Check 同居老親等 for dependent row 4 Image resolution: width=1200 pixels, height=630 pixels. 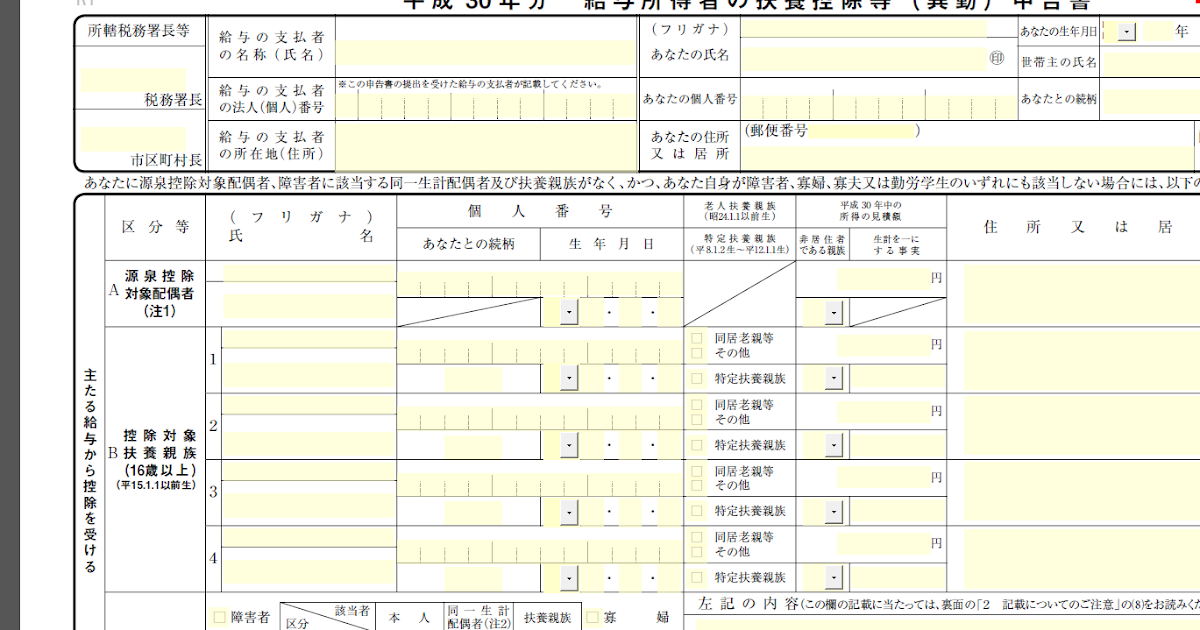pos(697,537)
